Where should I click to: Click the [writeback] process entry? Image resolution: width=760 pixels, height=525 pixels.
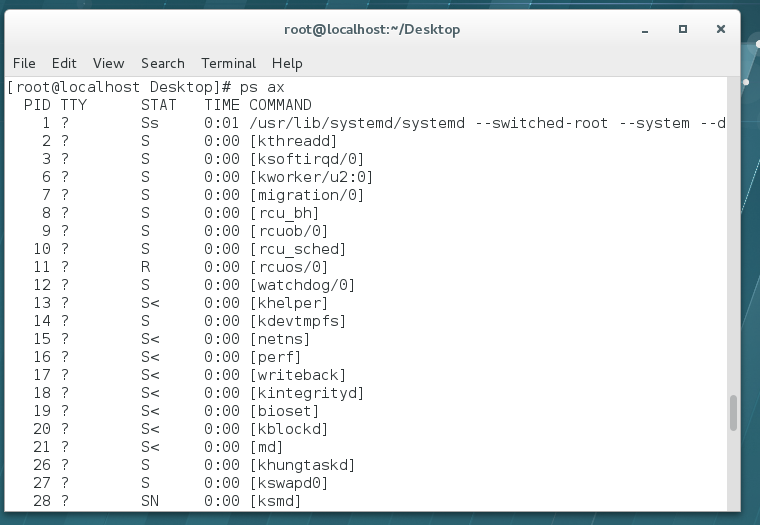click(x=298, y=374)
